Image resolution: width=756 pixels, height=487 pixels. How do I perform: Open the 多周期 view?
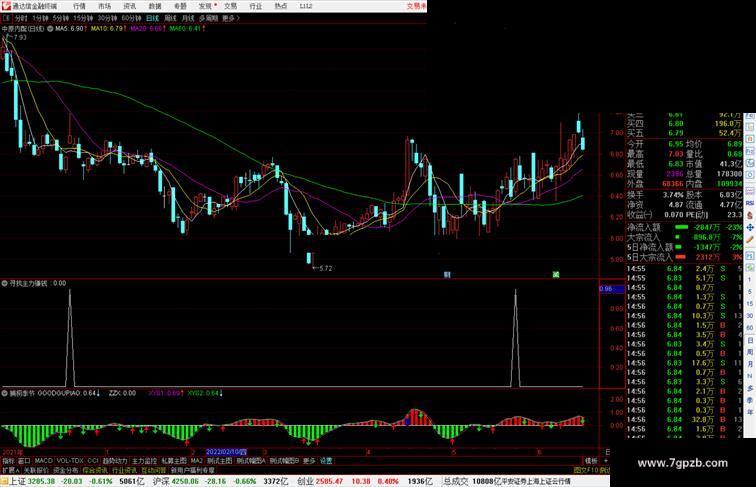[x=208, y=18]
